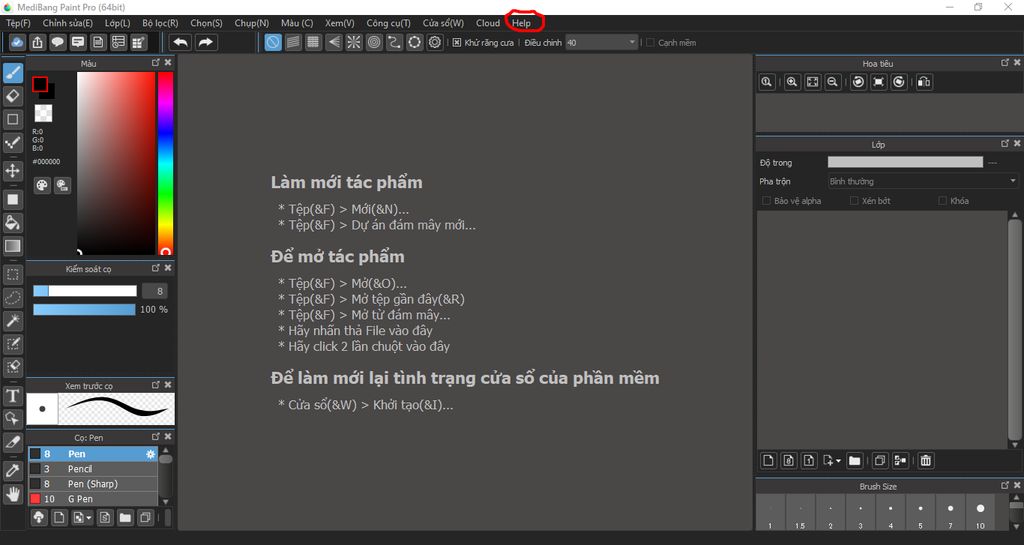The width and height of the screenshot is (1024, 545).
Task: Select the Bucket fill tool
Action: pyautogui.click(x=13, y=222)
